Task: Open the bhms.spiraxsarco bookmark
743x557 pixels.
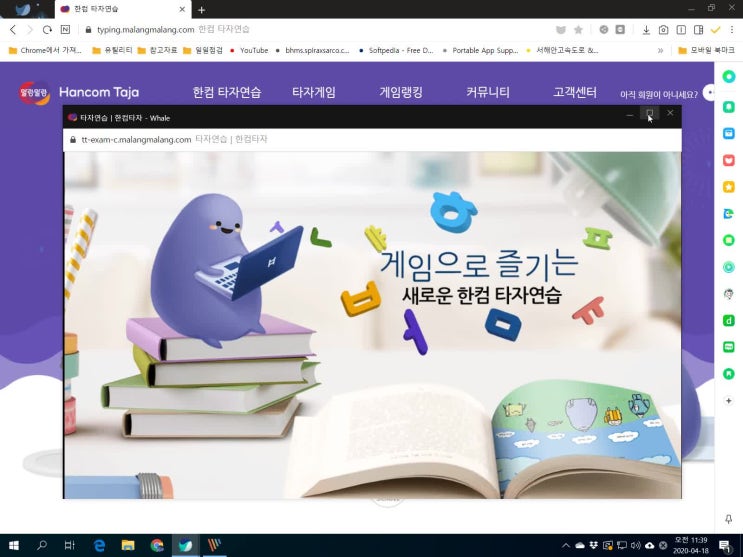Action: (x=312, y=50)
